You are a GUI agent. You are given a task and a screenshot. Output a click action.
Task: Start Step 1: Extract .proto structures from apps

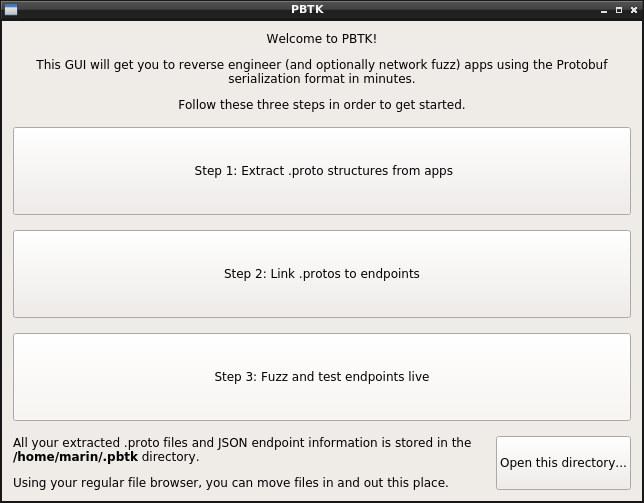point(322,171)
